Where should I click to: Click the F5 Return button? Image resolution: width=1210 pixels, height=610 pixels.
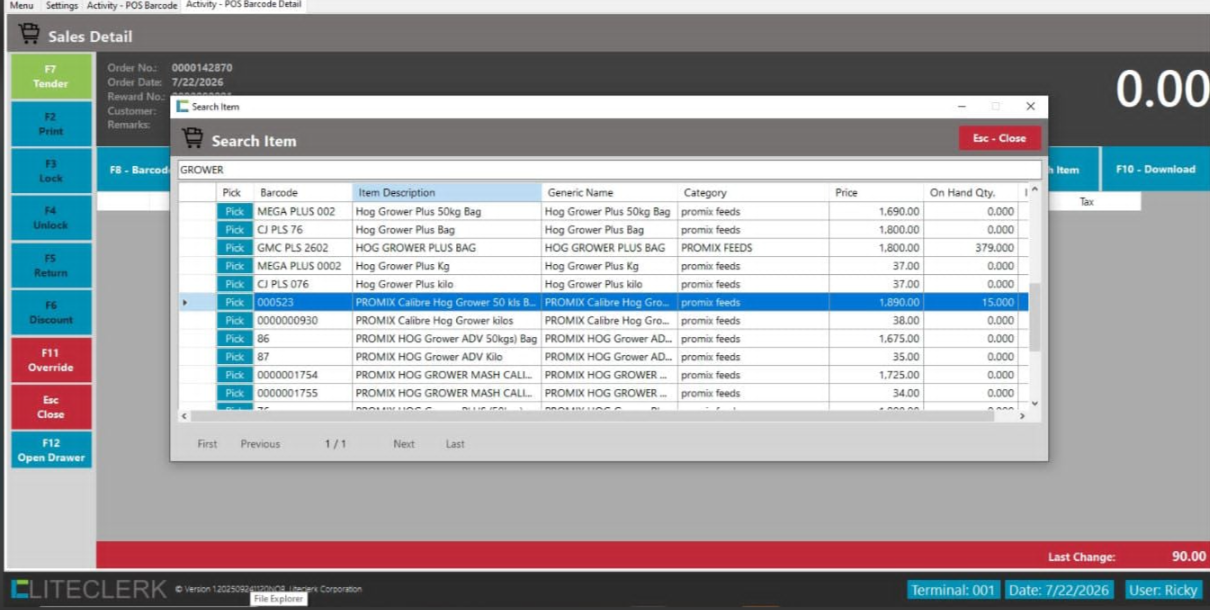(x=51, y=265)
